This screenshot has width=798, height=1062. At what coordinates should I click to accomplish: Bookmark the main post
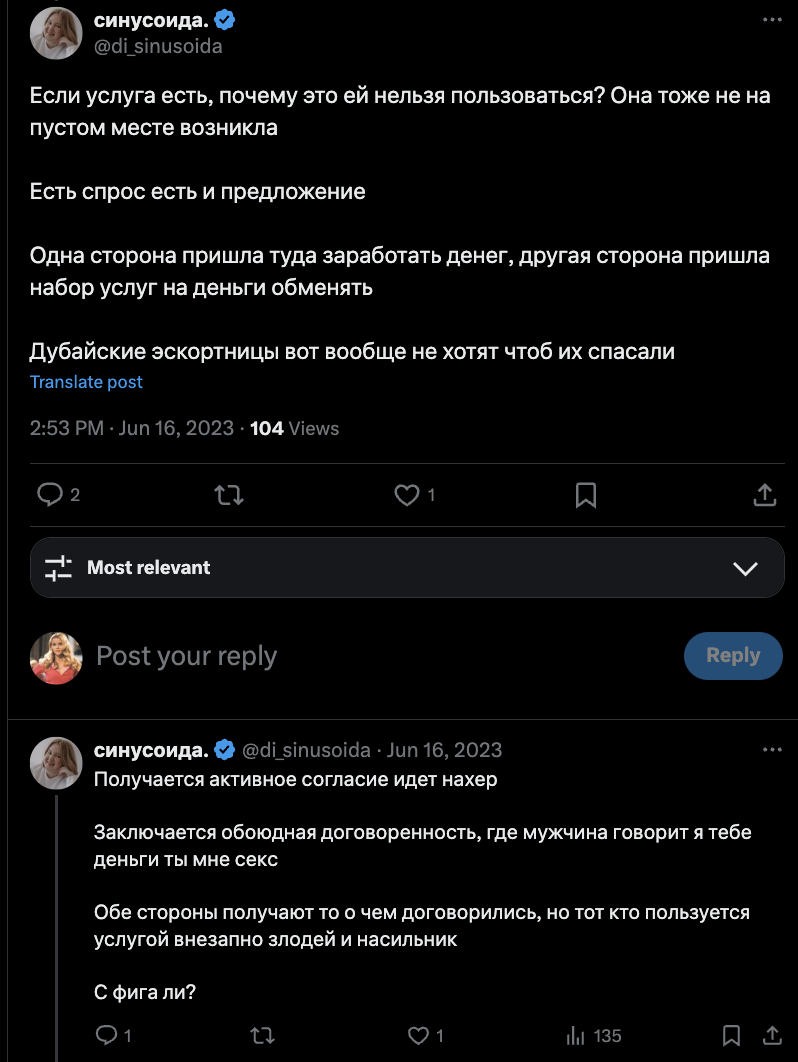(586, 495)
